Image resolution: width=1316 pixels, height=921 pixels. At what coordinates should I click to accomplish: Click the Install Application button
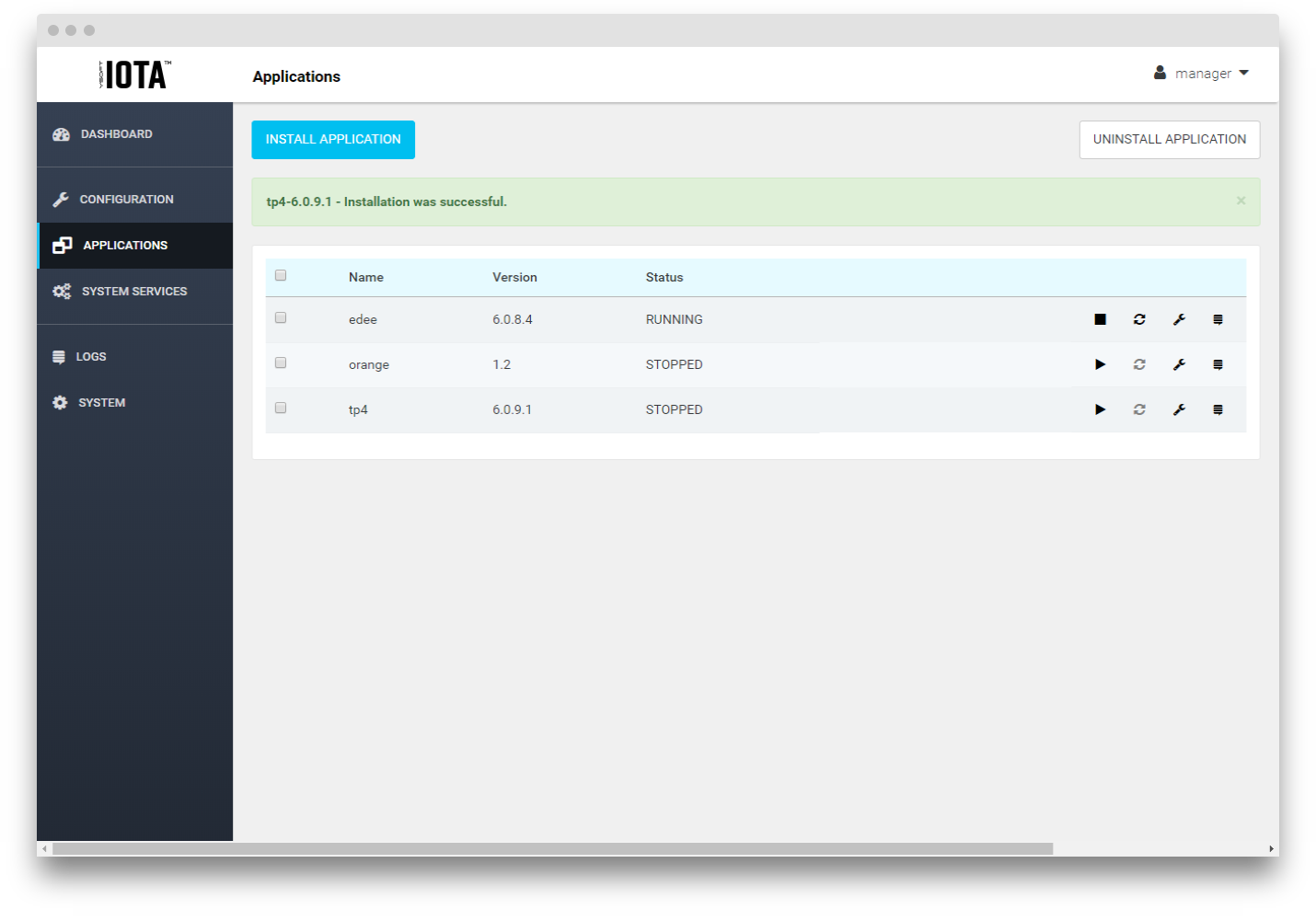pos(333,140)
